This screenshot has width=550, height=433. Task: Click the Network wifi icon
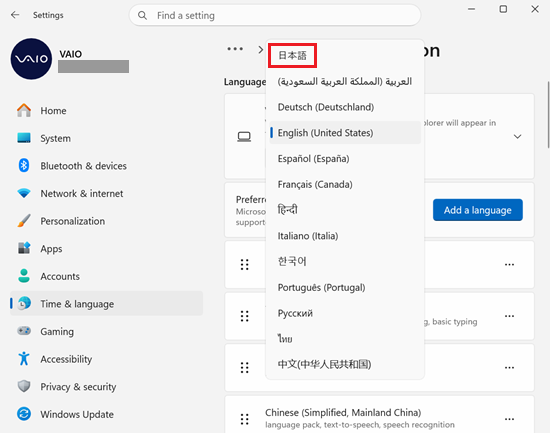coord(24,193)
